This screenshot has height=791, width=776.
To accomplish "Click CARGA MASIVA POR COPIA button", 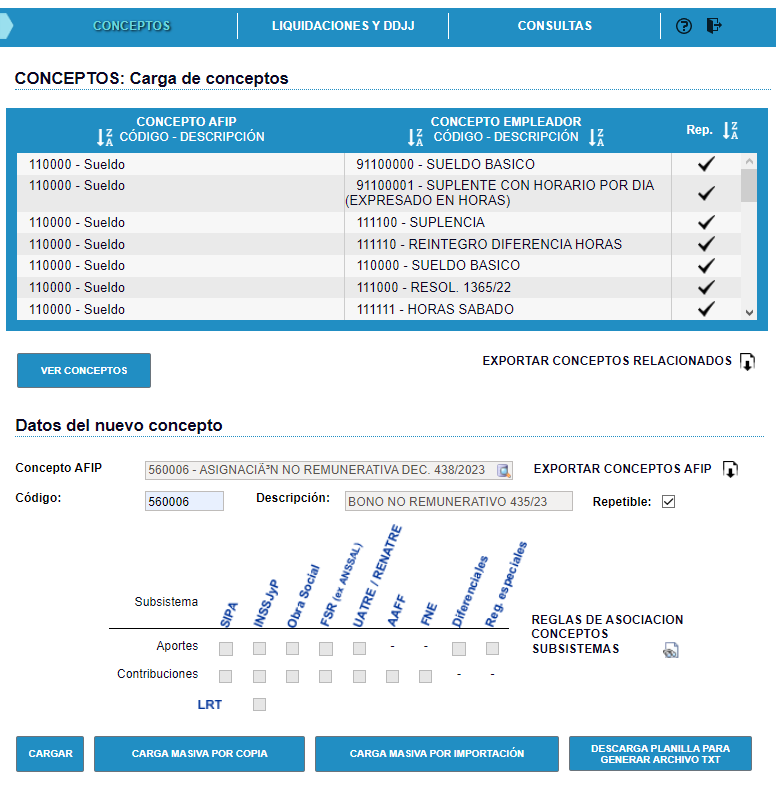I will point(199,754).
